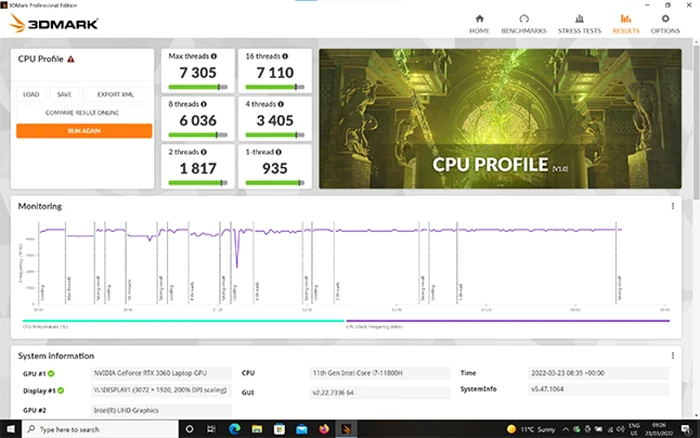Click the Load button

(x=31, y=94)
